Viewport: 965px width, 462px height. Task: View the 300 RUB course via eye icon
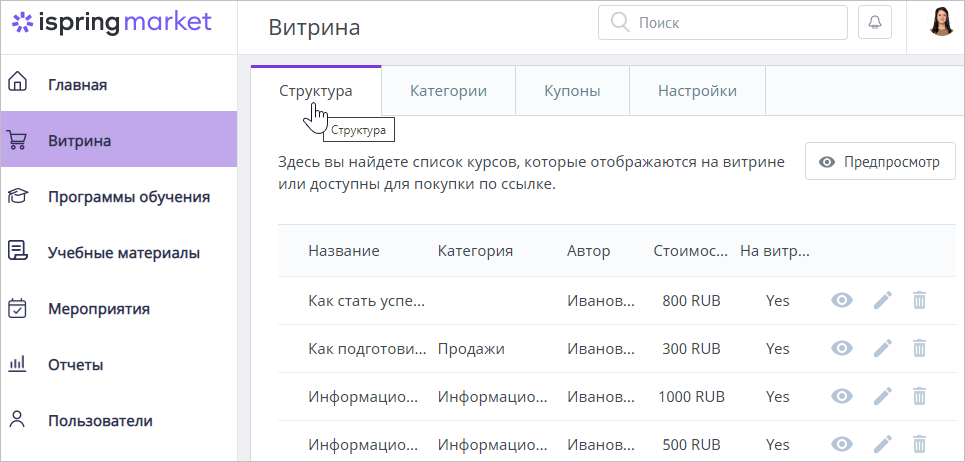(842, 348)
